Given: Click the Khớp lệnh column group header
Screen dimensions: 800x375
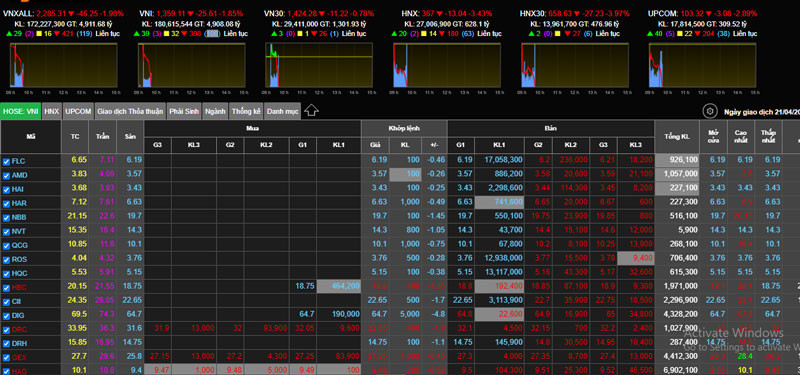Looking at the screenshot, I should [404, 129].
